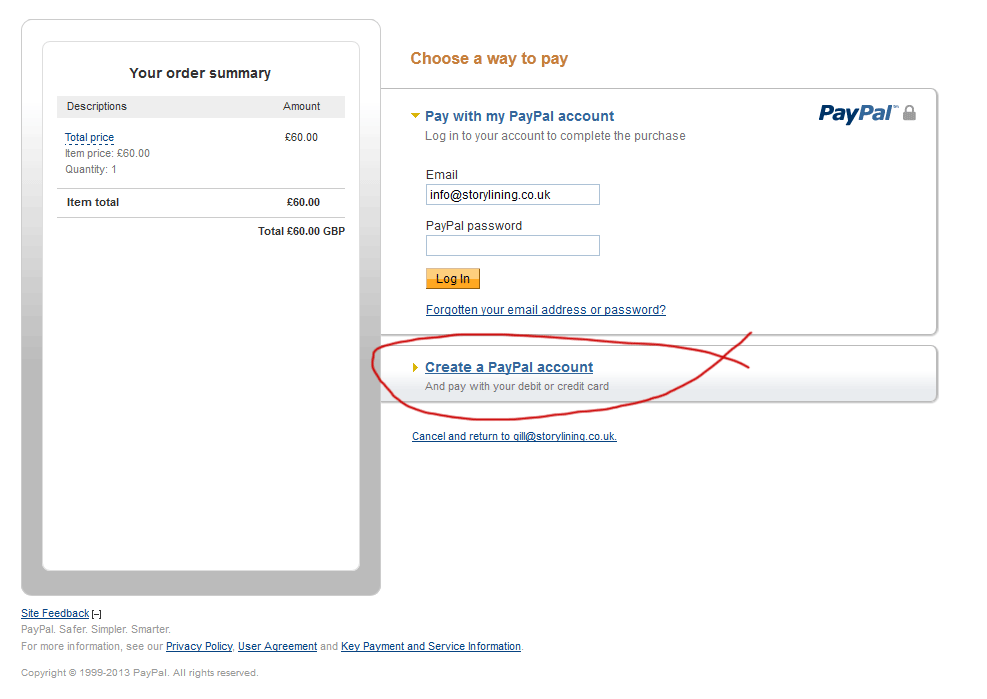Cancel and return to gill@storylining.co.uk
987x699 pixels.
click(x=514, y=437)
